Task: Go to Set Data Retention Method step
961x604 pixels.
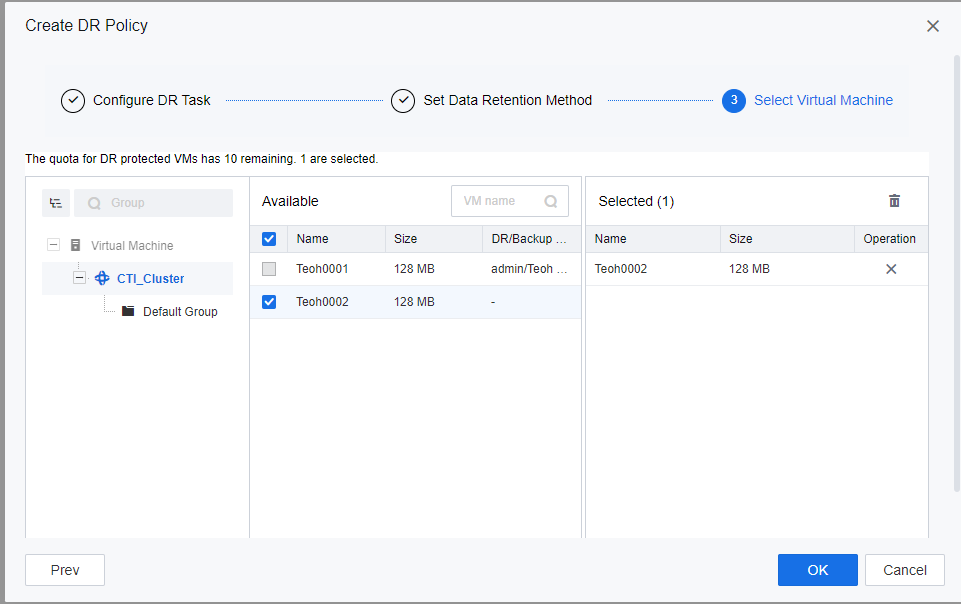Action: tap(507, 101)
